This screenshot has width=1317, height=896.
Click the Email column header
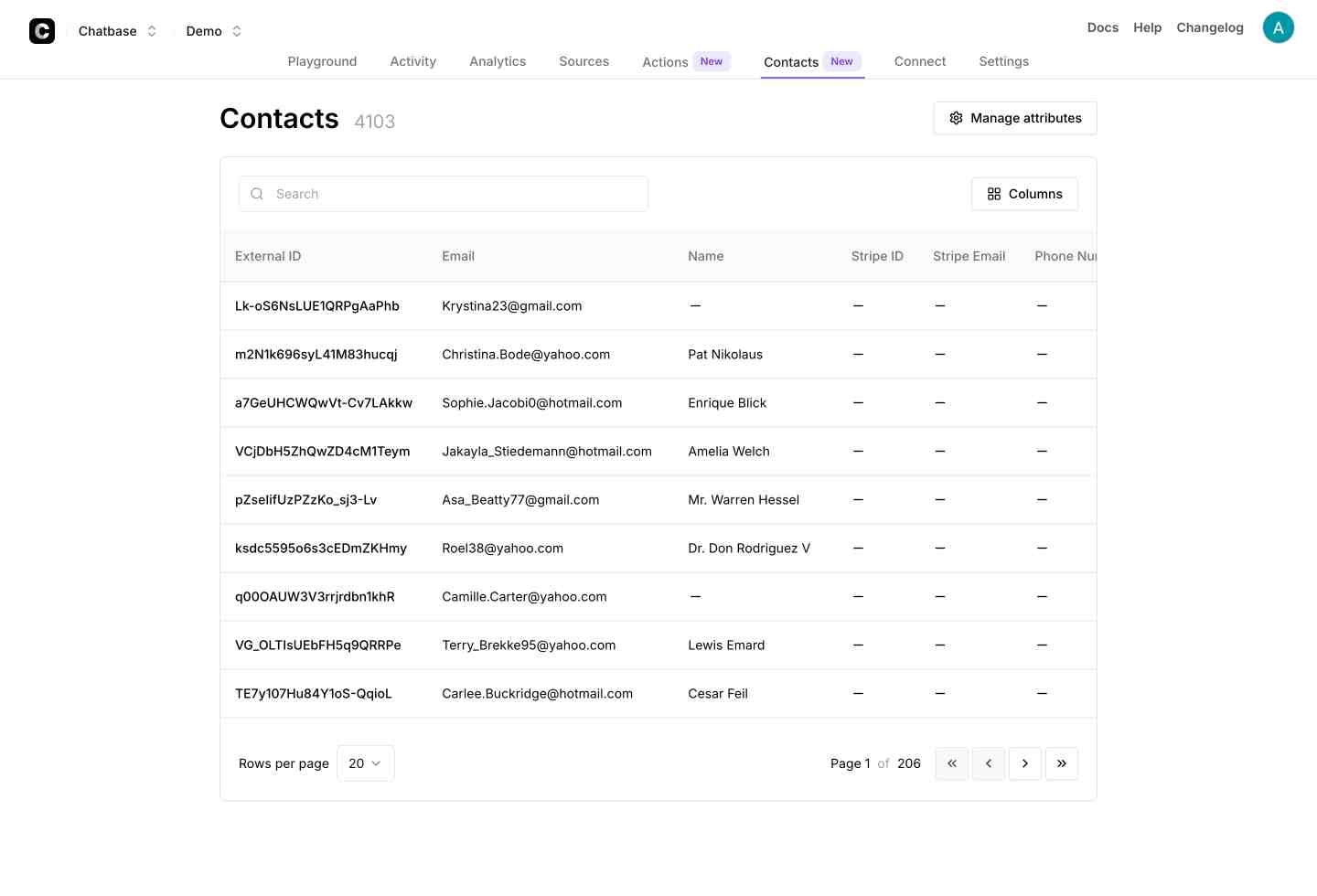458,256
